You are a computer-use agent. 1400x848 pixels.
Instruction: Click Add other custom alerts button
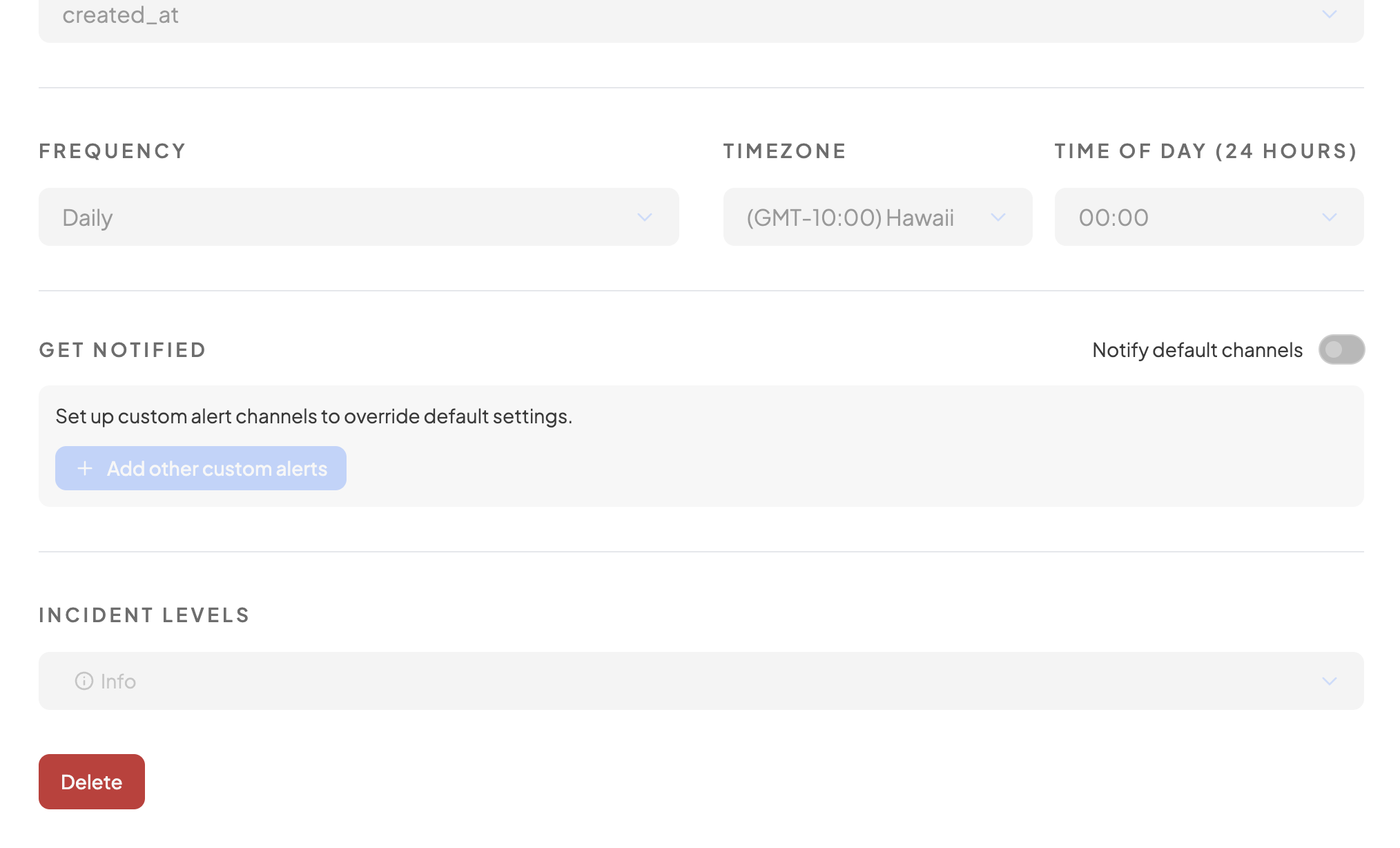(x=200, y=468)
